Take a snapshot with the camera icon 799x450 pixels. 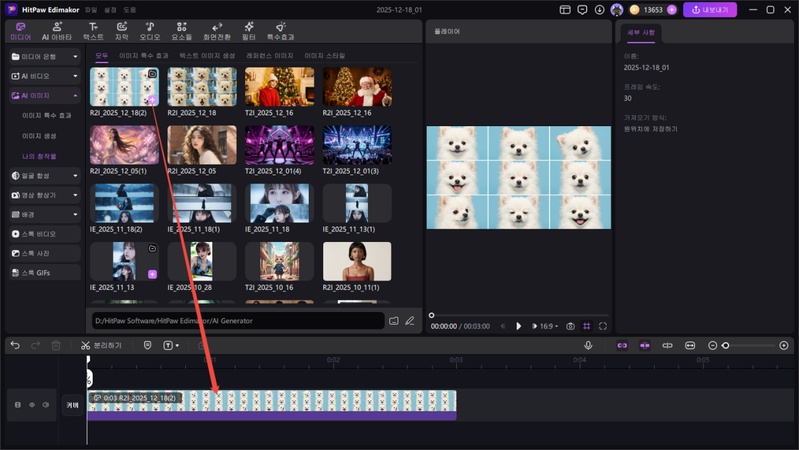point(570,326)
